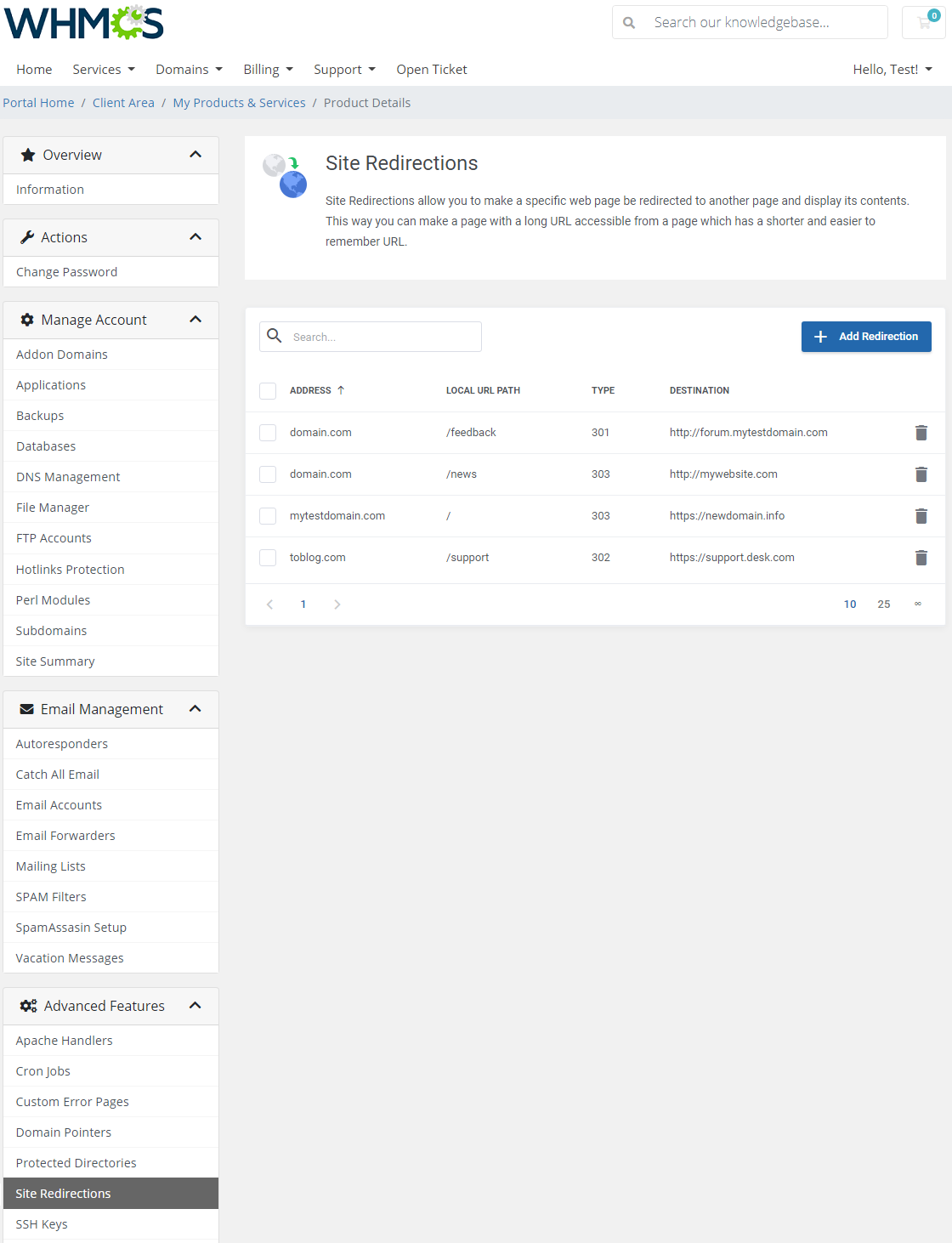The image size is (952, 1243).
Task: Delete the mytestdomain.com redirection
Action: (921, 516)
